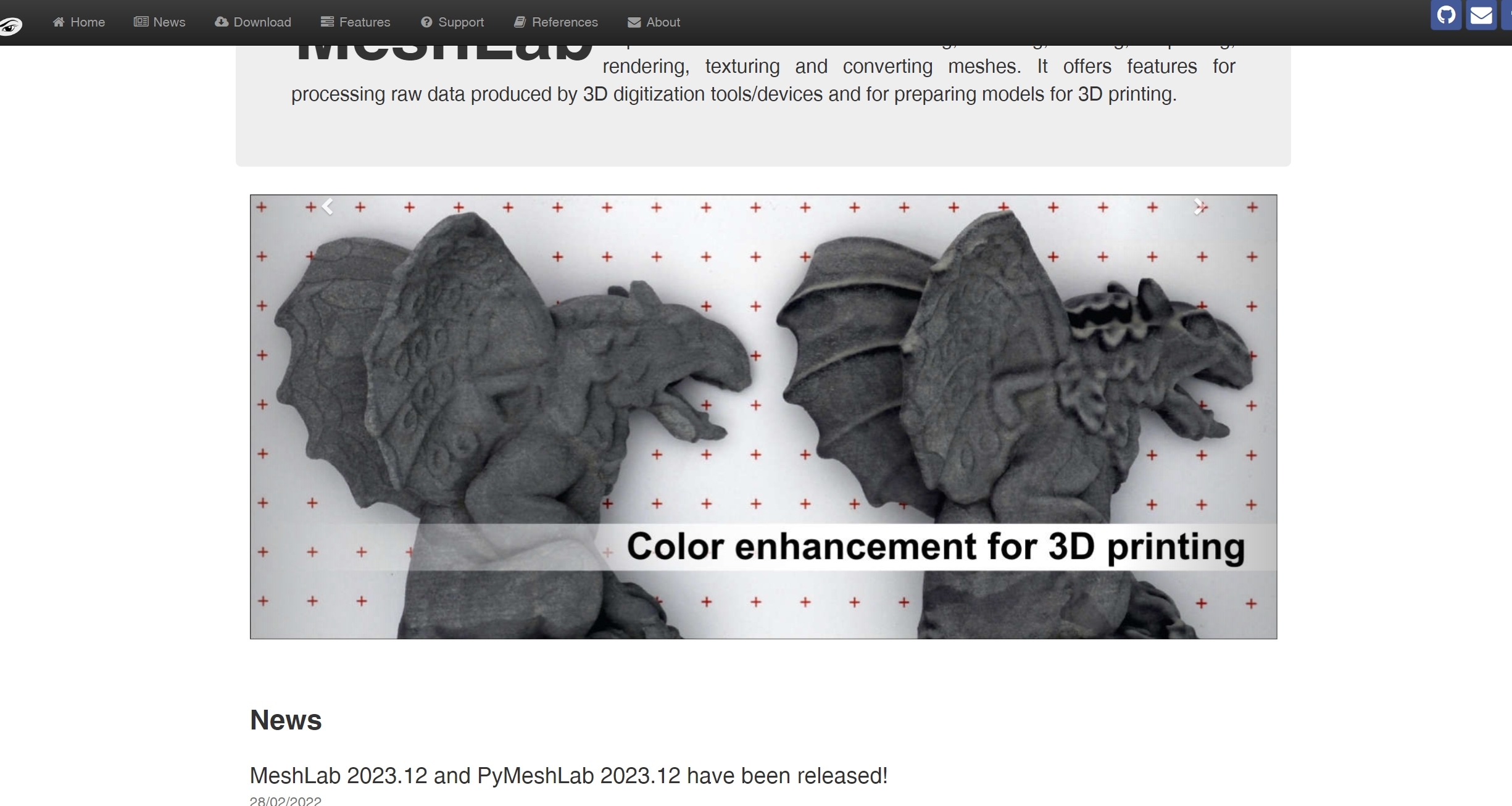This screenshot has height=806, width=1512.
Task: Show the previous carousel slide
Action: click(328, 207)
